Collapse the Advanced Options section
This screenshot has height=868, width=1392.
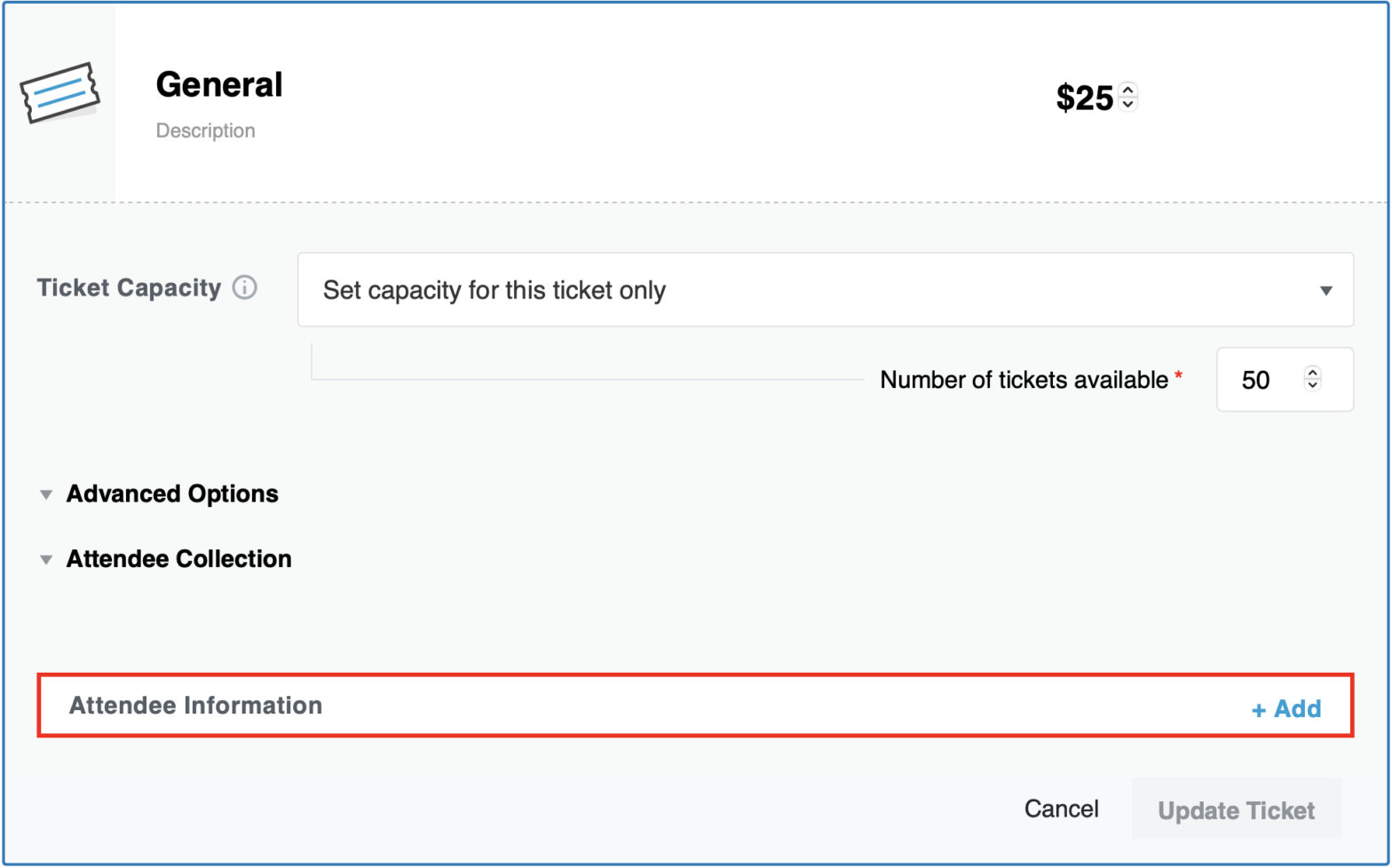click(172, 494)
